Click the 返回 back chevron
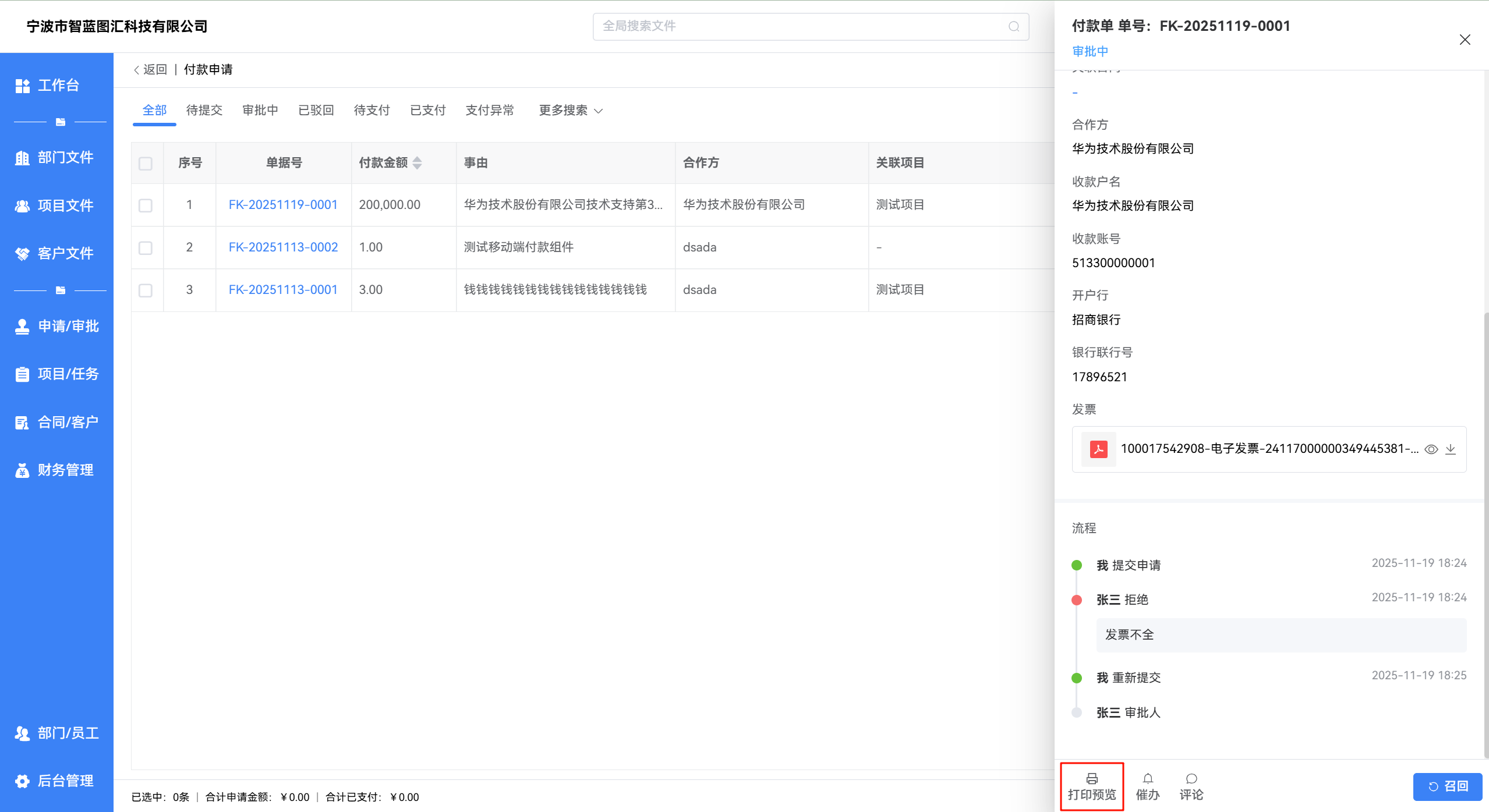The height and width of the screenshot is (812, 1489). click(x=137, y=70)
